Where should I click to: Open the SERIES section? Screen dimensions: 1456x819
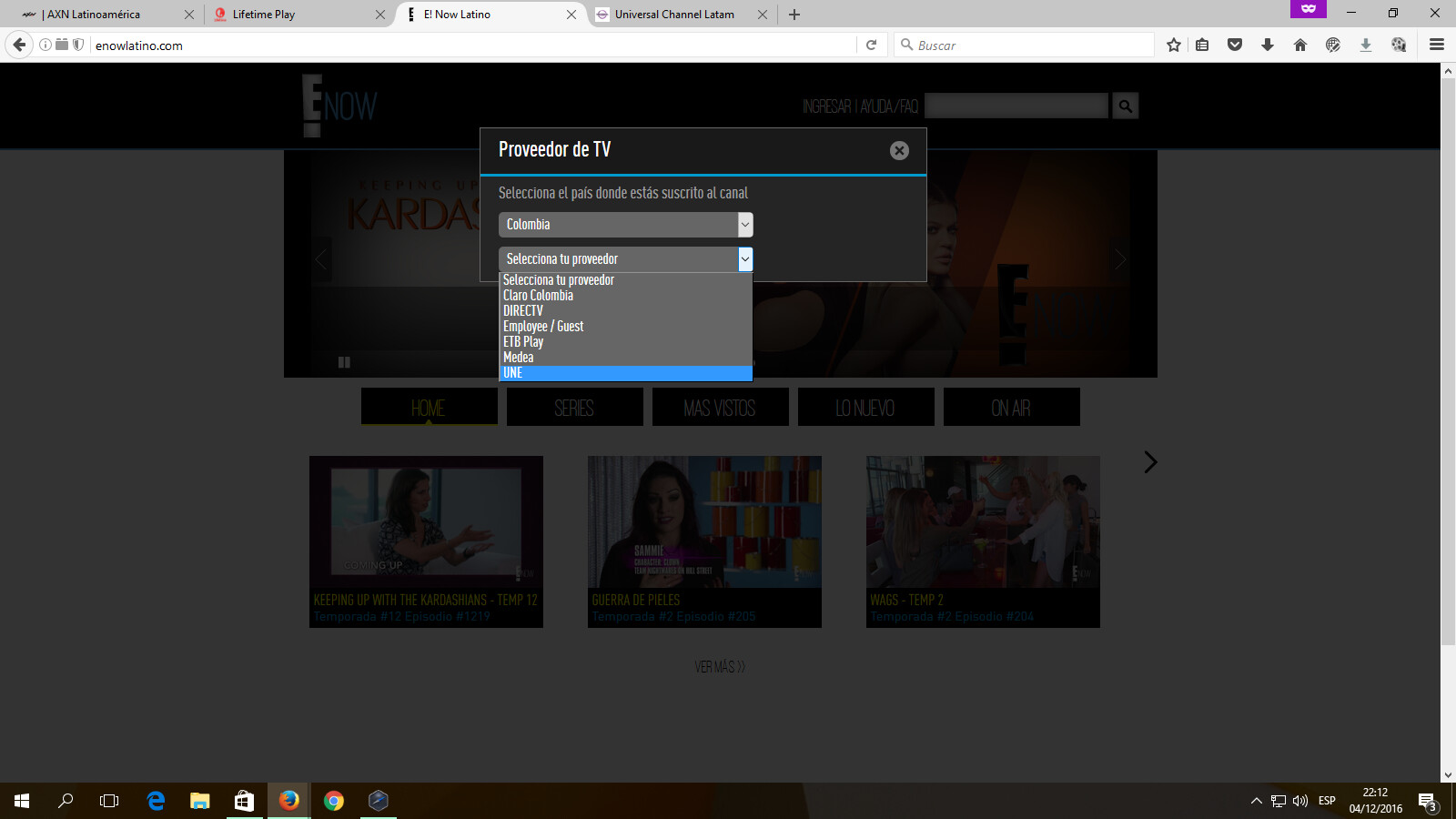[x=574, y=408]
